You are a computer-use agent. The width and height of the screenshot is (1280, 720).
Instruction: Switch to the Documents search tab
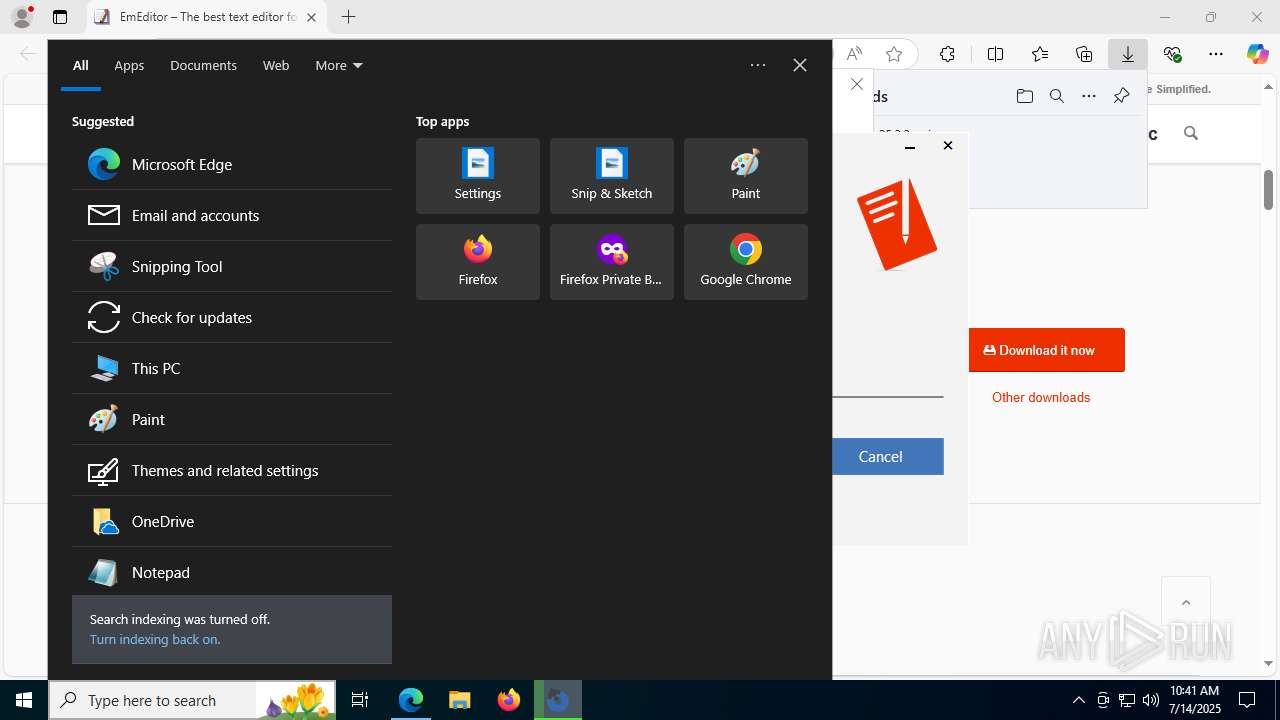[x=203, y=65]
